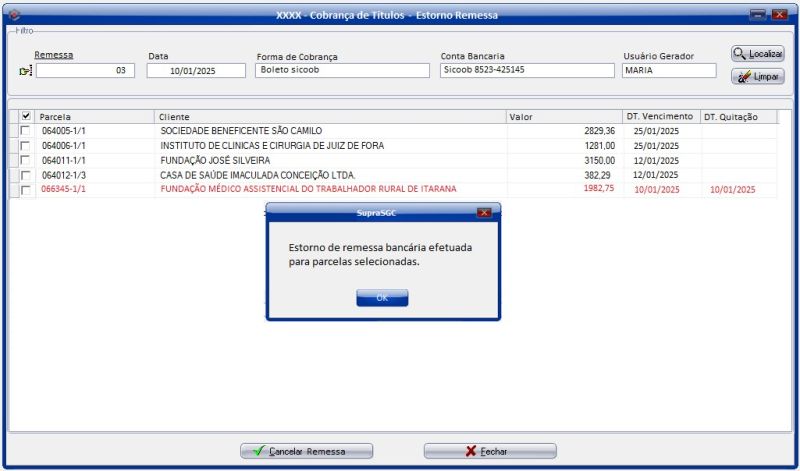The height and width of the screenshot is (471, 800).
Task: Toggle the select-all checkbox in table header
Action: (x=26, y=116)
